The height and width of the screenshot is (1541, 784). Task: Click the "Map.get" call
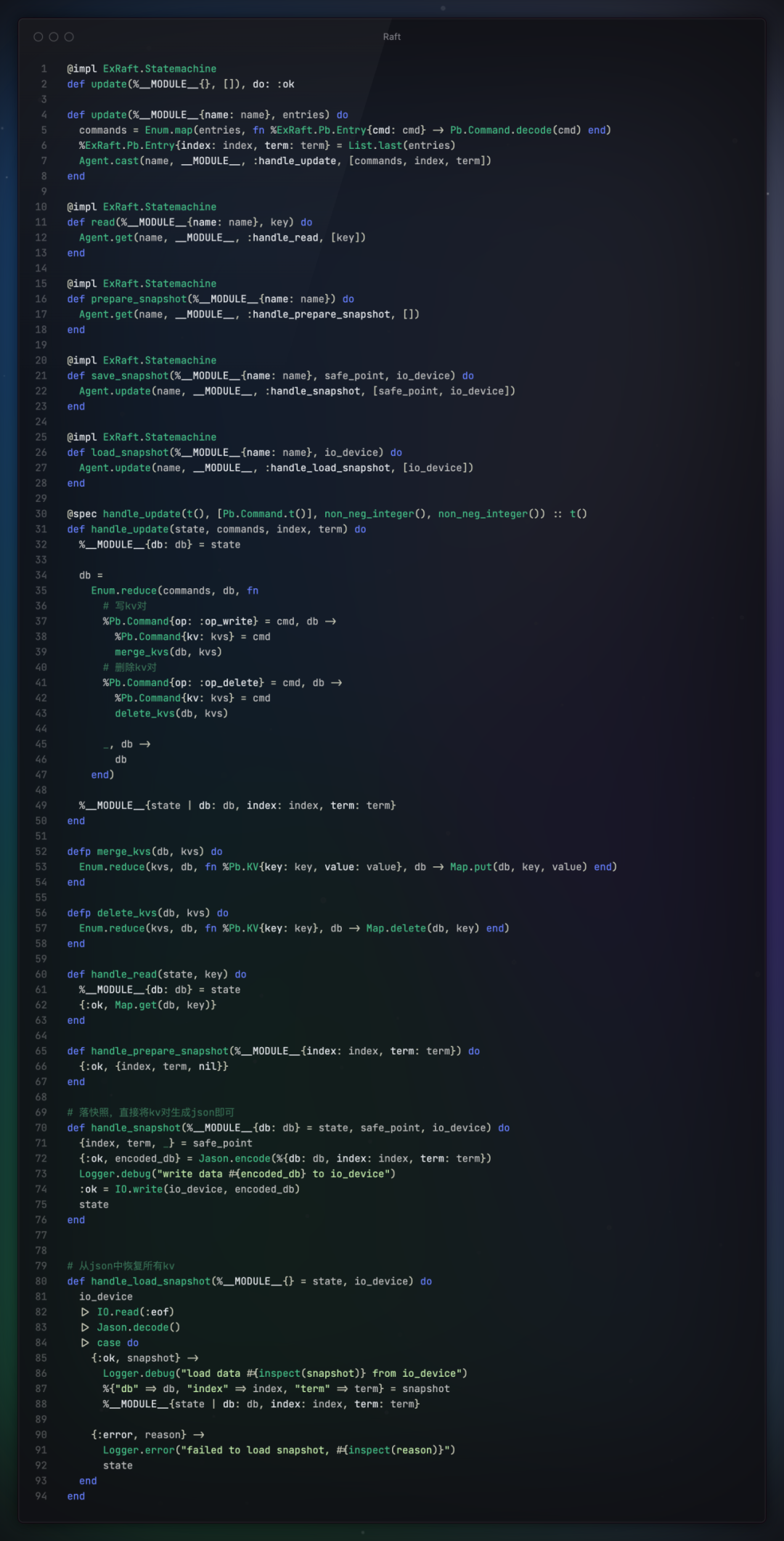pyautogui.click(x=136, y=1005)
